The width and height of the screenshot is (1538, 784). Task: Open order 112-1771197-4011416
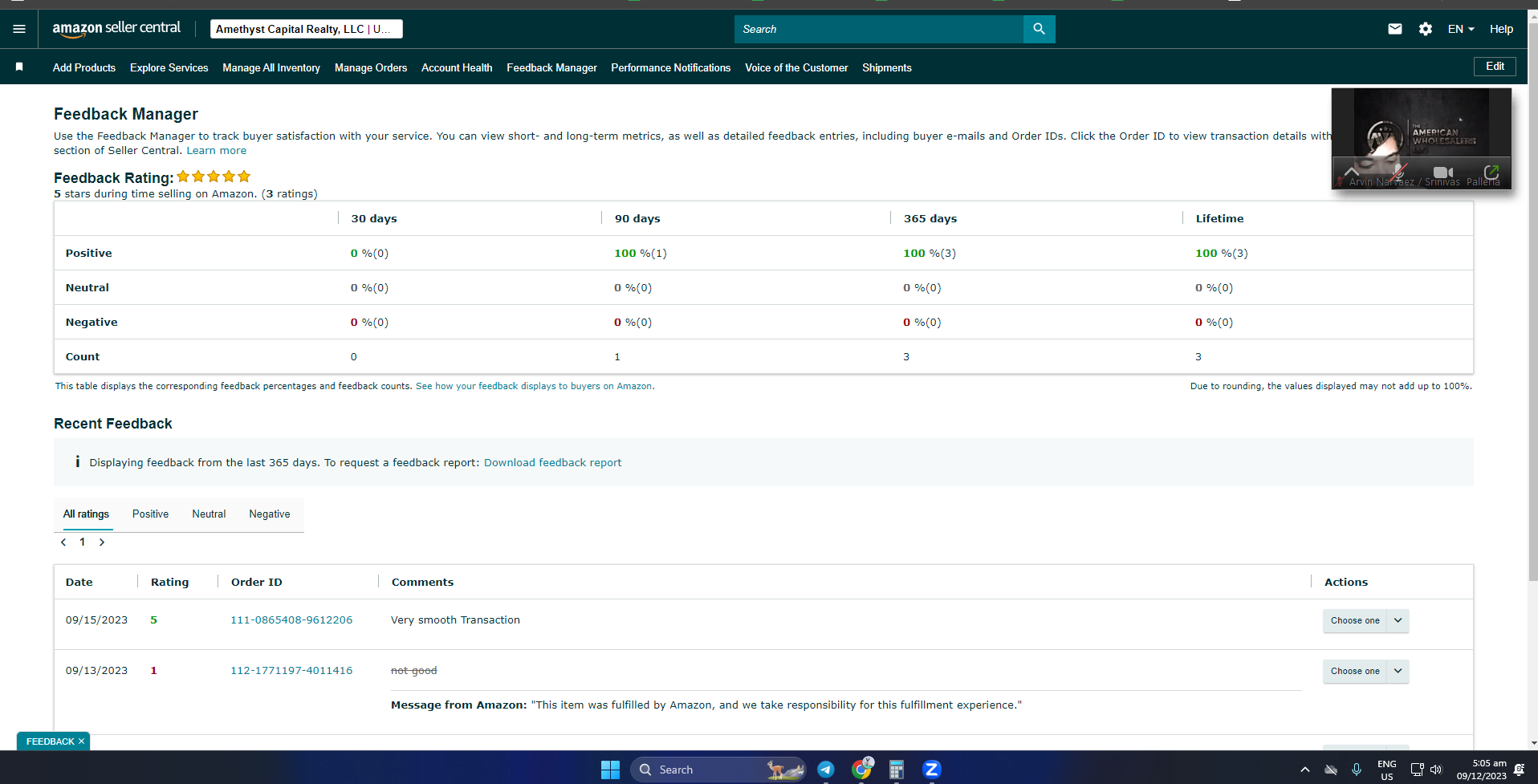point(291,670)
